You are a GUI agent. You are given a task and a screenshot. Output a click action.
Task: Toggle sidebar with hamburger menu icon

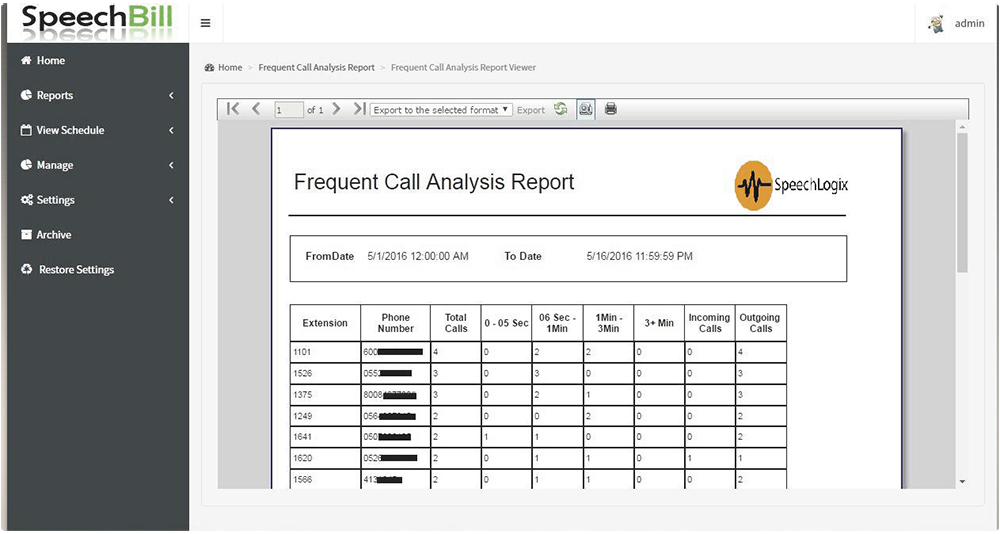click(x=205, y=23)
